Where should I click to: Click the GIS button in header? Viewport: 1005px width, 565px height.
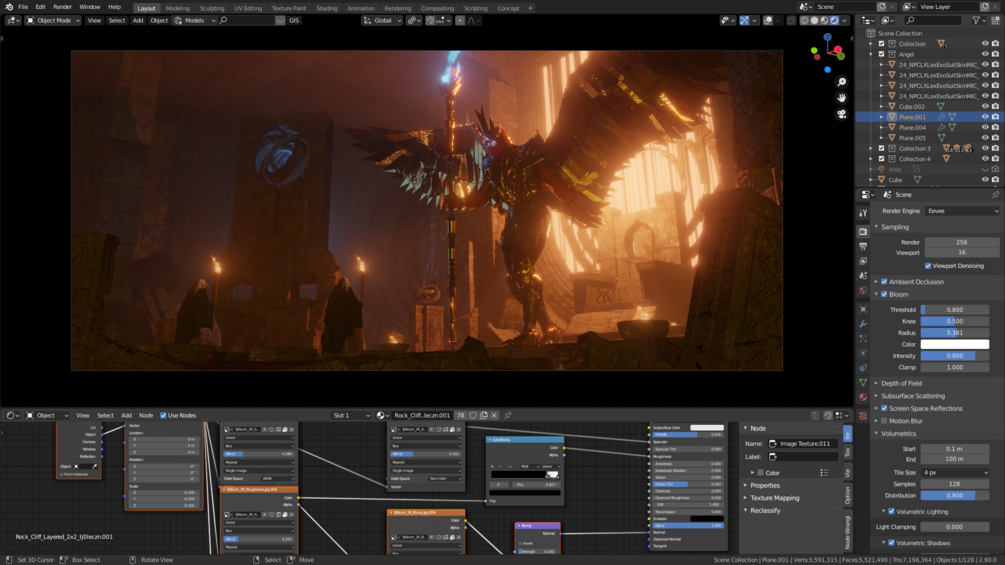[x=294, y=20]
